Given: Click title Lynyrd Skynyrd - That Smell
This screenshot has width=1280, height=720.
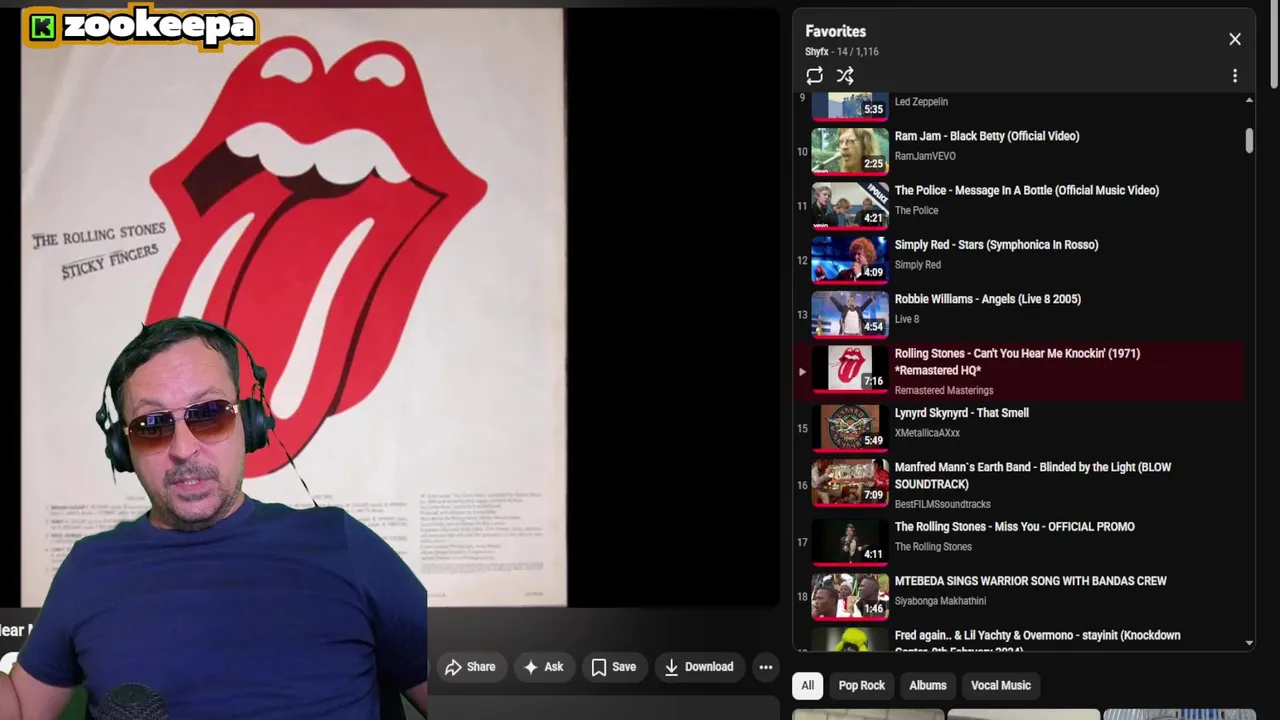Looking at the screenshot, I should pos(961,413).
